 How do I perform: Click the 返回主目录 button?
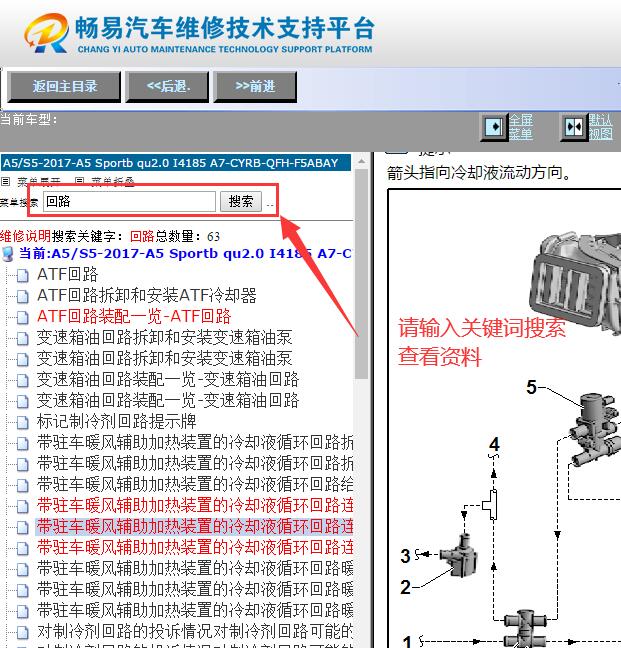click(64, 86)
